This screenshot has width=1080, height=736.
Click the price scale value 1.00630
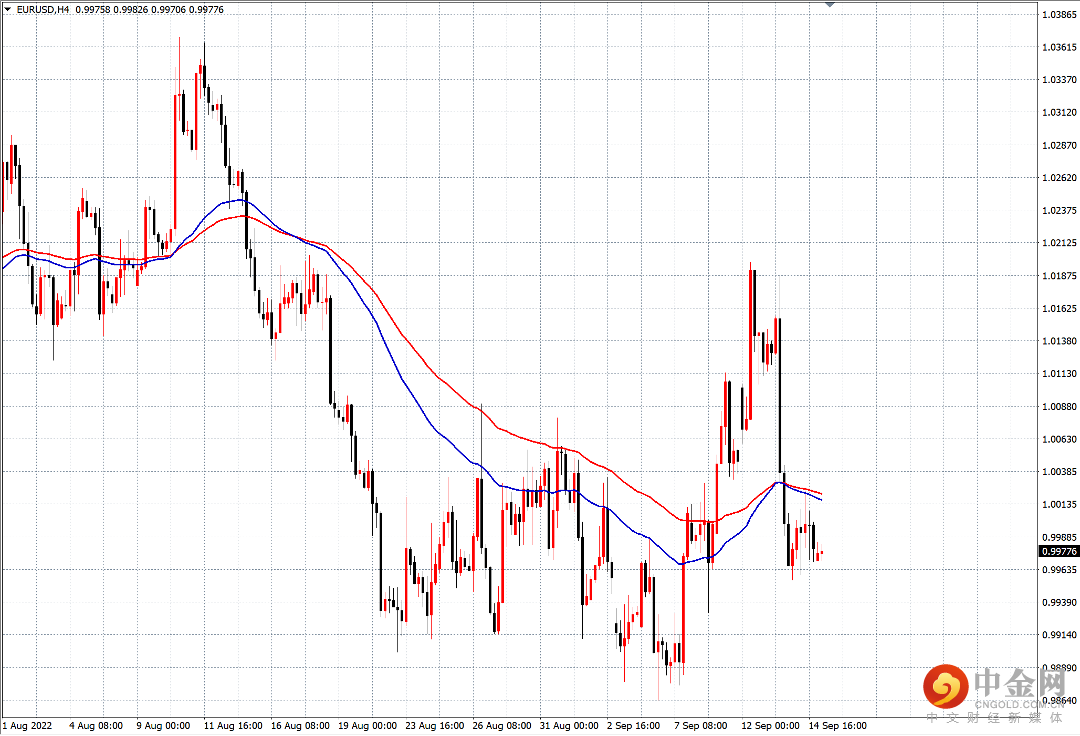1059,439
